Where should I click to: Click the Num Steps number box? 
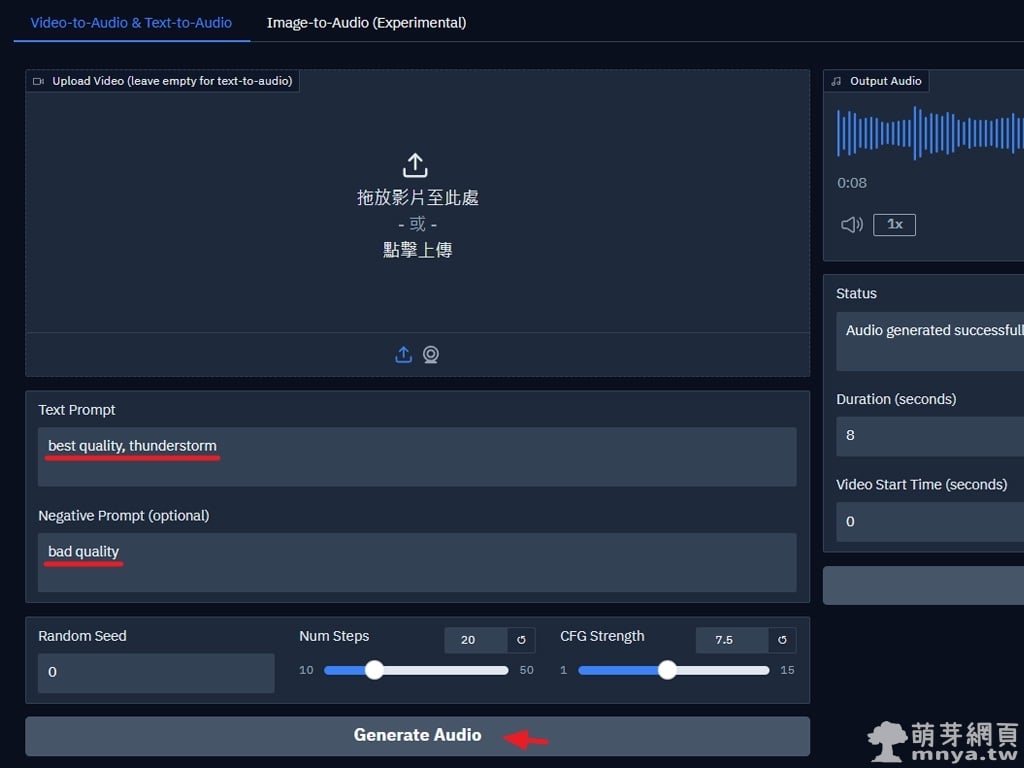click(475, 640)
